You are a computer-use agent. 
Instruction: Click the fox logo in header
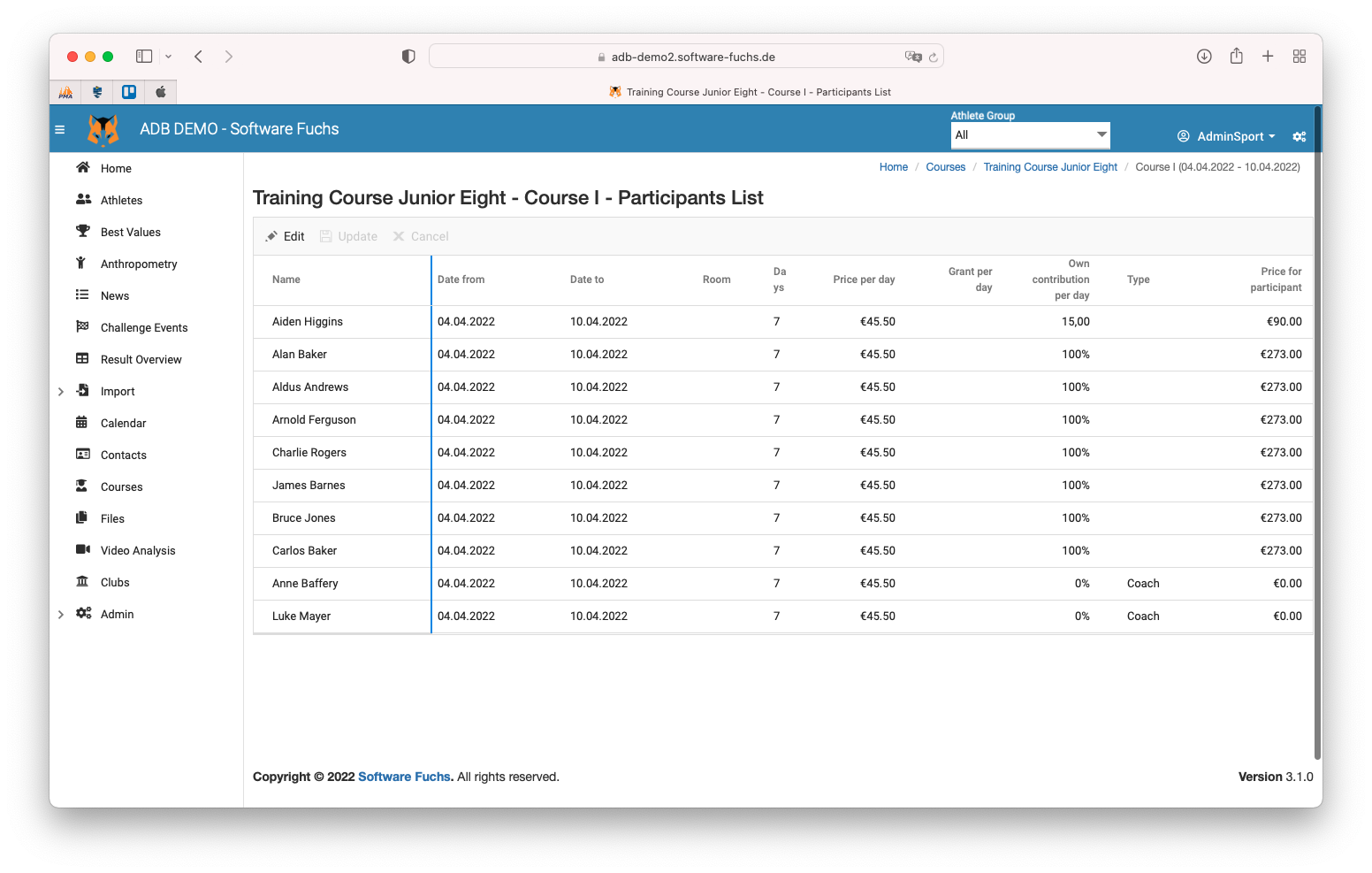click(x=103, y=130)
